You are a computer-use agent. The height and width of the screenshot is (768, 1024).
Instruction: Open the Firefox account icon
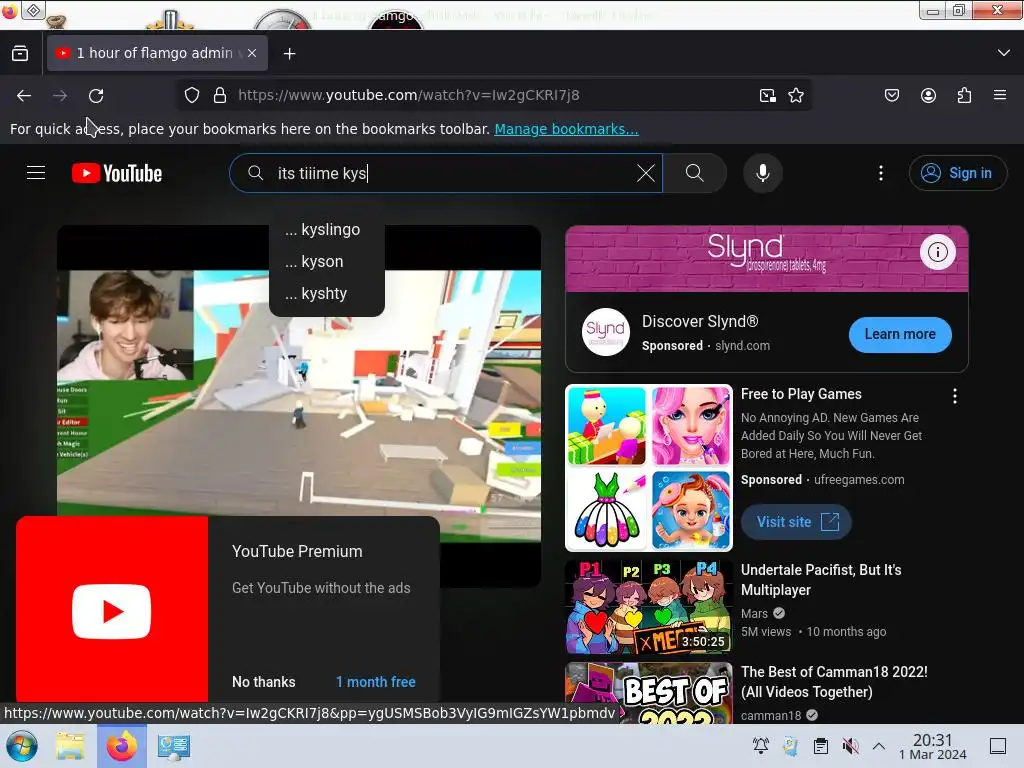[x=928, y=95]
